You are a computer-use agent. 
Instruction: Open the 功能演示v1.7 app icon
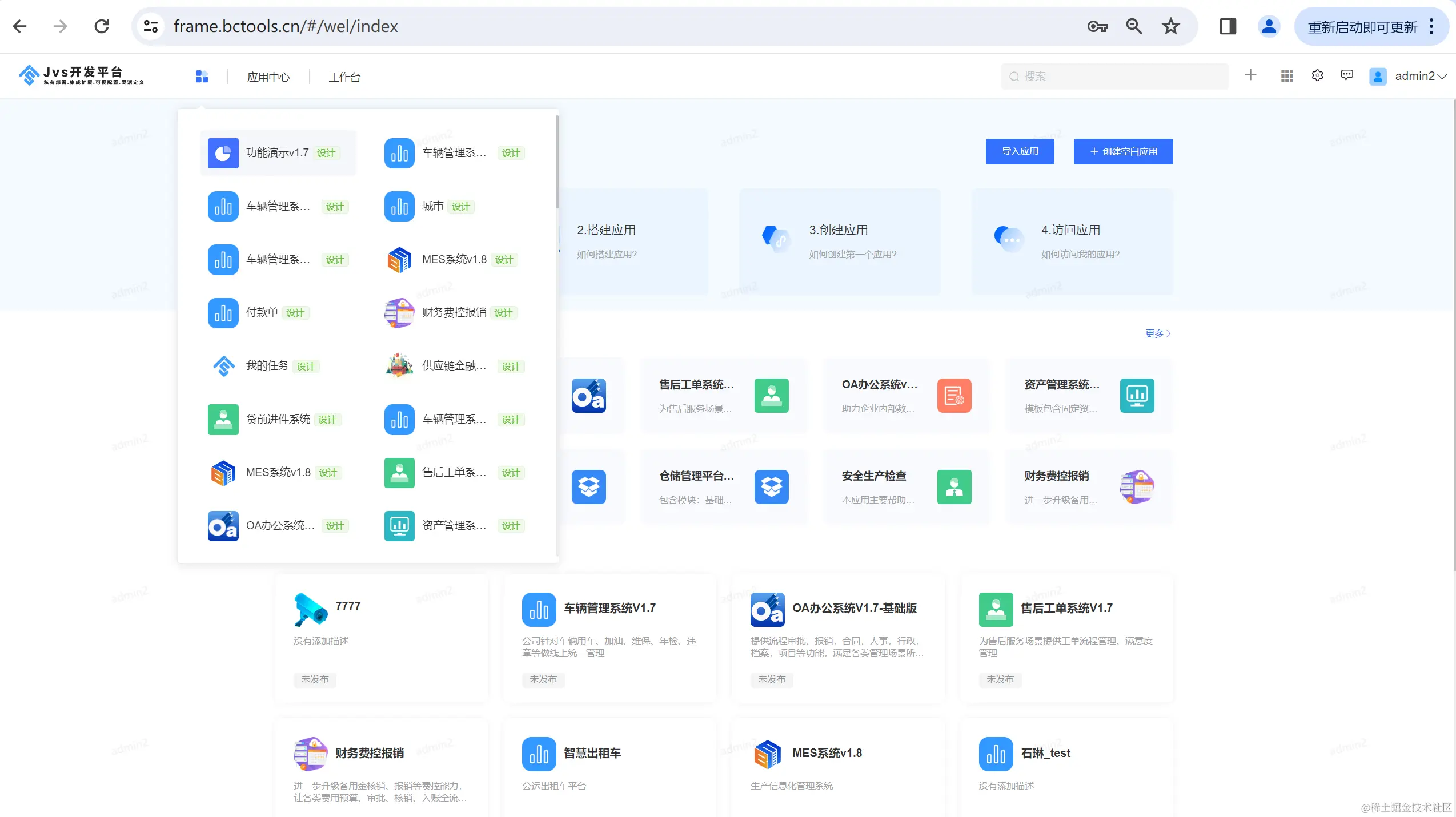(223, 153)
